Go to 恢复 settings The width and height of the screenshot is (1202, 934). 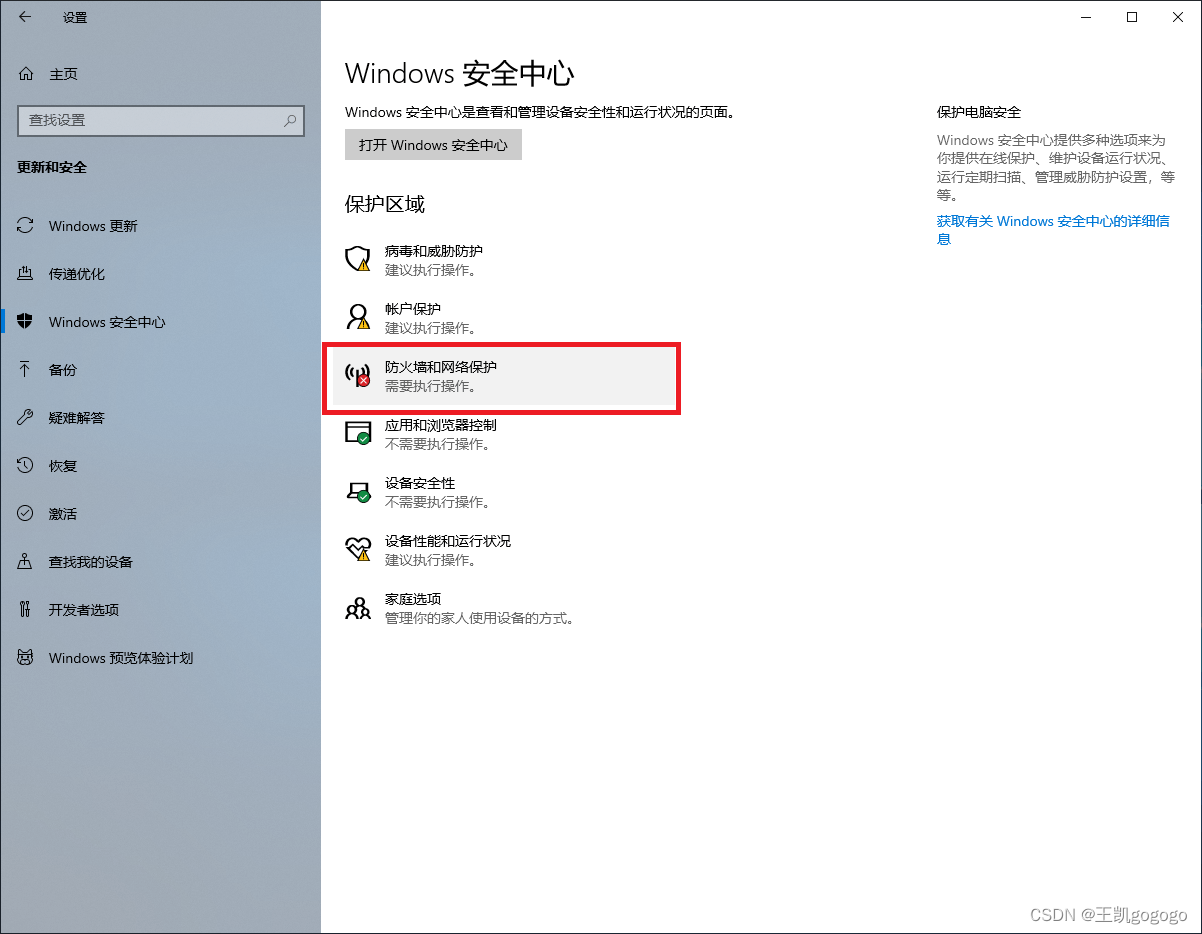click(160, 466)
